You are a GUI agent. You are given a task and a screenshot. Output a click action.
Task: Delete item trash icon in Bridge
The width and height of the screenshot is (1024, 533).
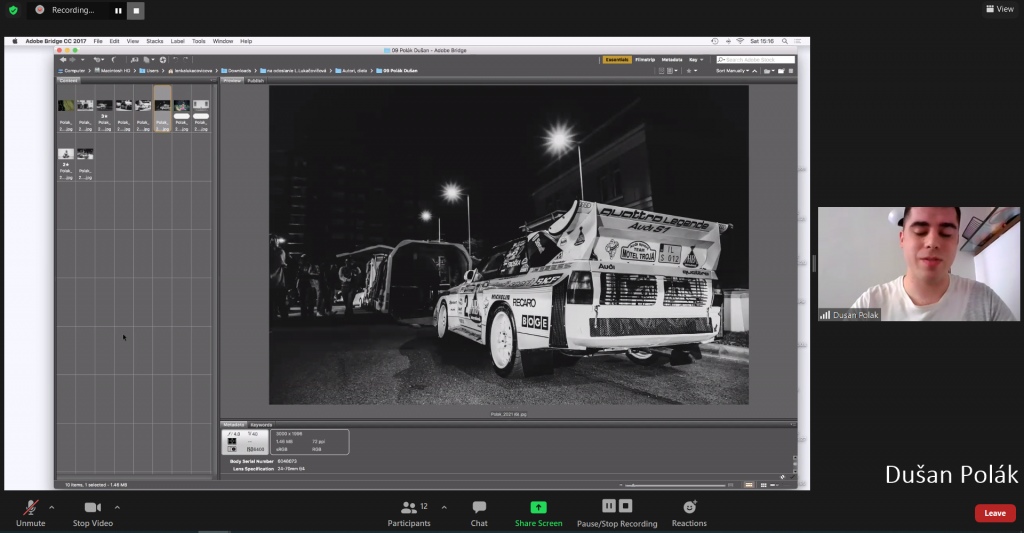791,71
